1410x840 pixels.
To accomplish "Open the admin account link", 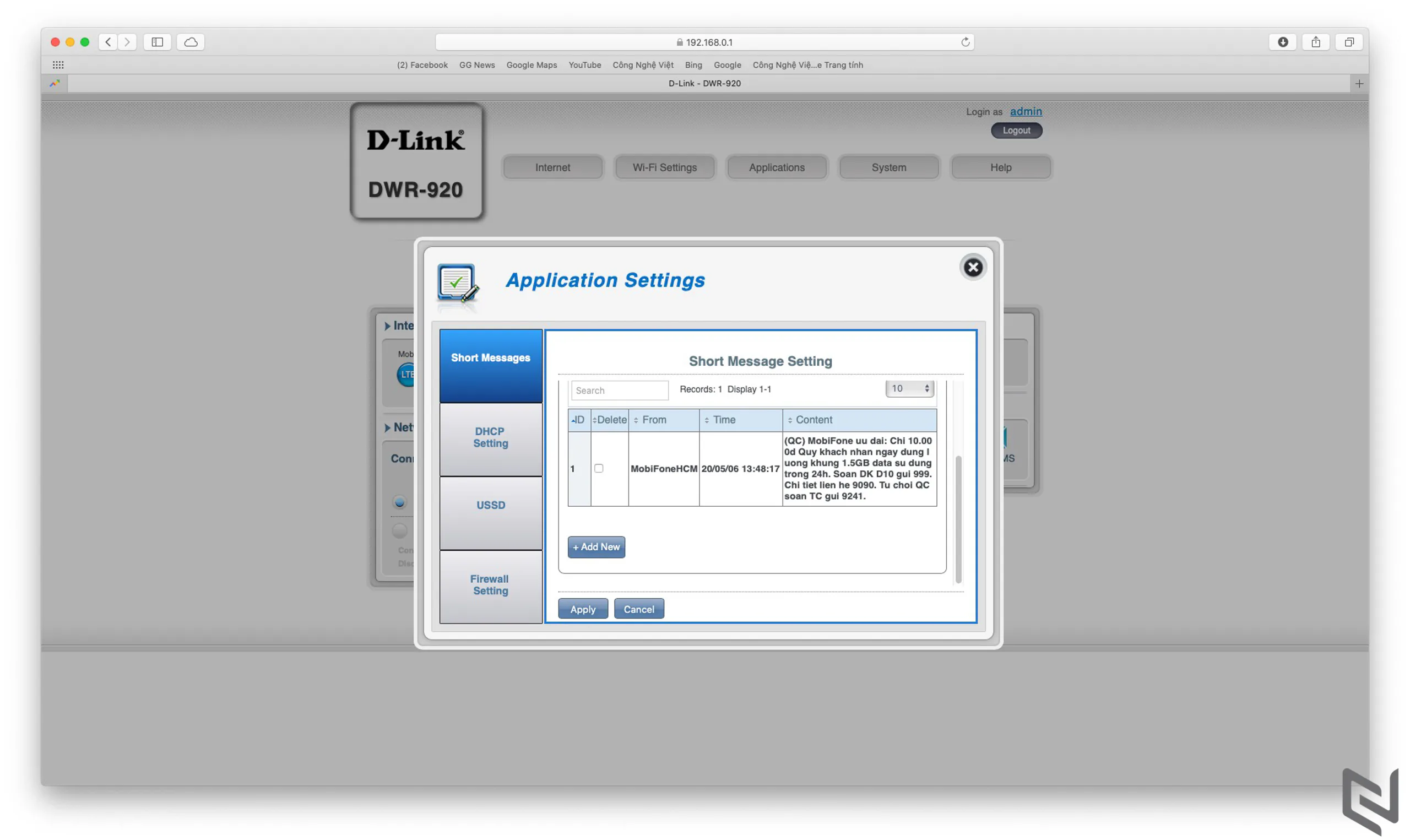I will tap(1026, 111).
